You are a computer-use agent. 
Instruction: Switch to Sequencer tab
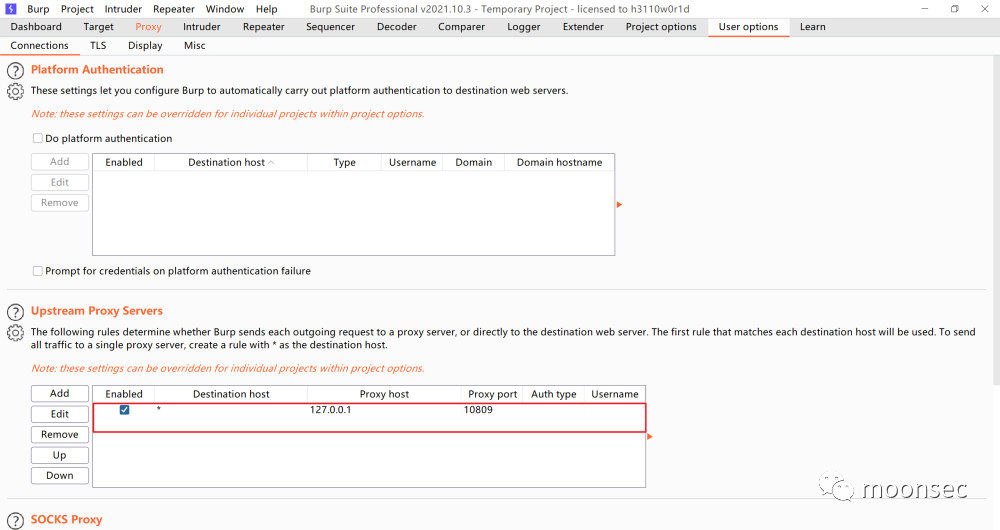[330, 27]
